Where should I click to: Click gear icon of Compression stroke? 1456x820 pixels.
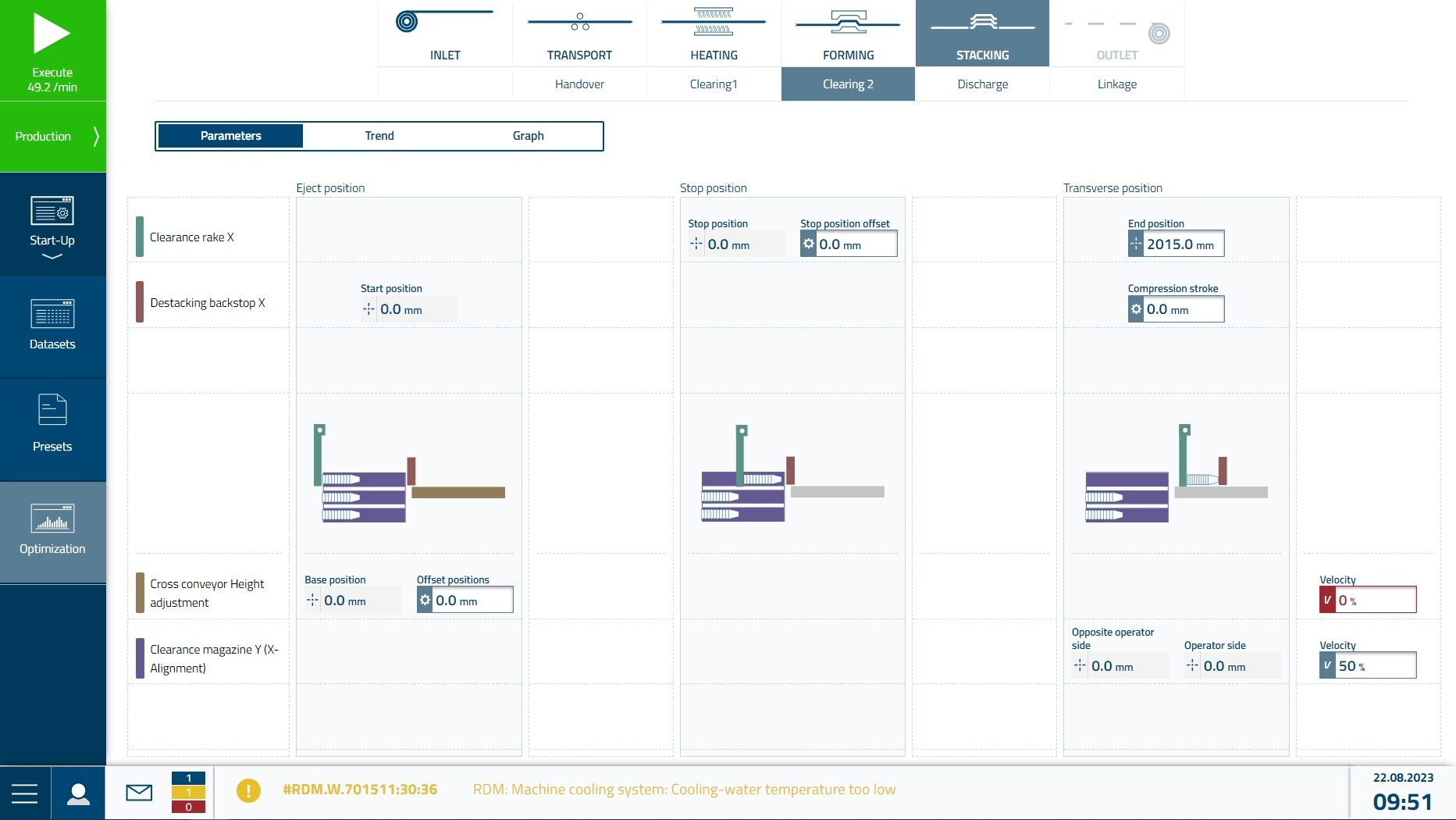pos(1136,309)
